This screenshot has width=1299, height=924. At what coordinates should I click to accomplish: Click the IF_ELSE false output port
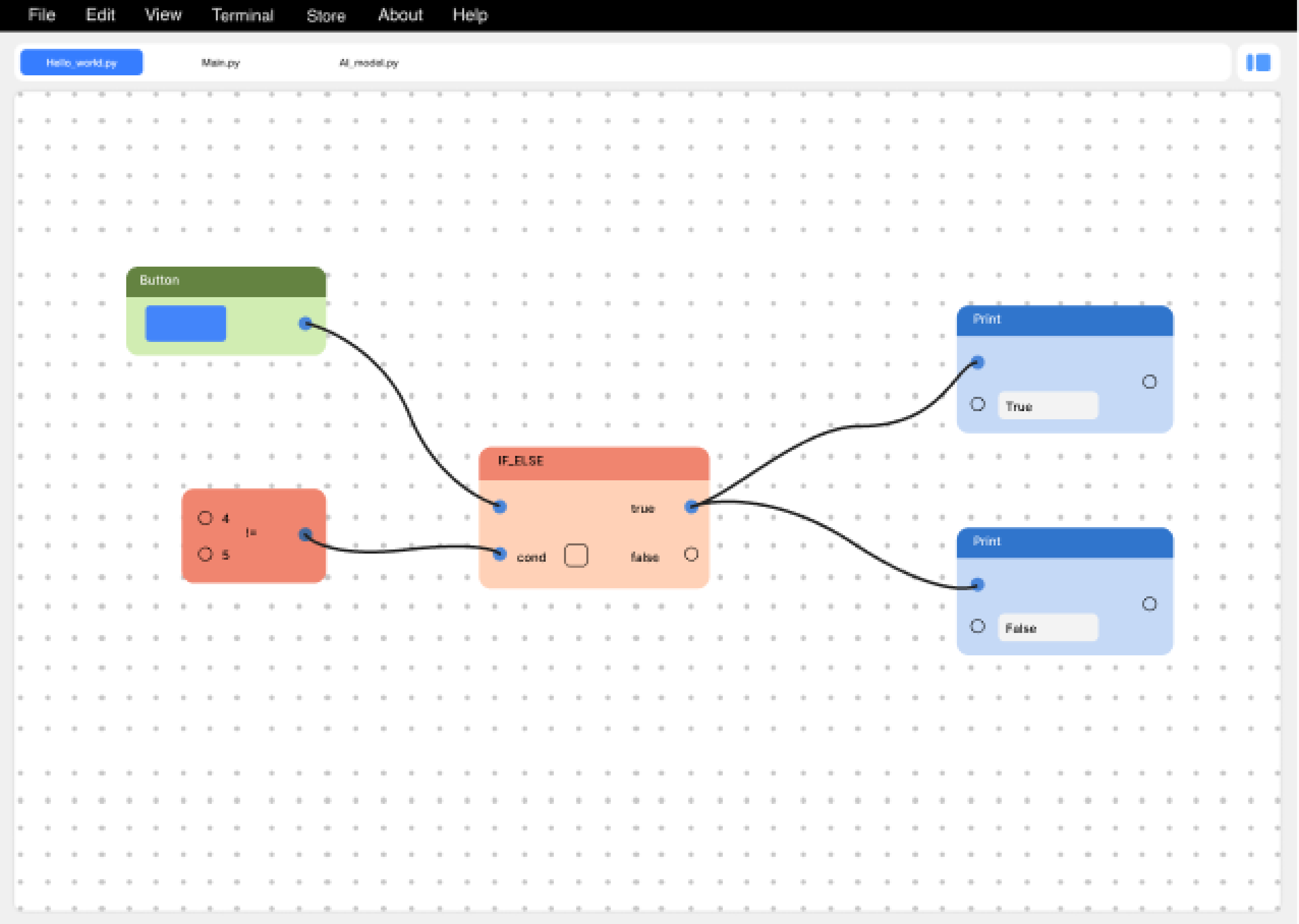click(691, 554)
